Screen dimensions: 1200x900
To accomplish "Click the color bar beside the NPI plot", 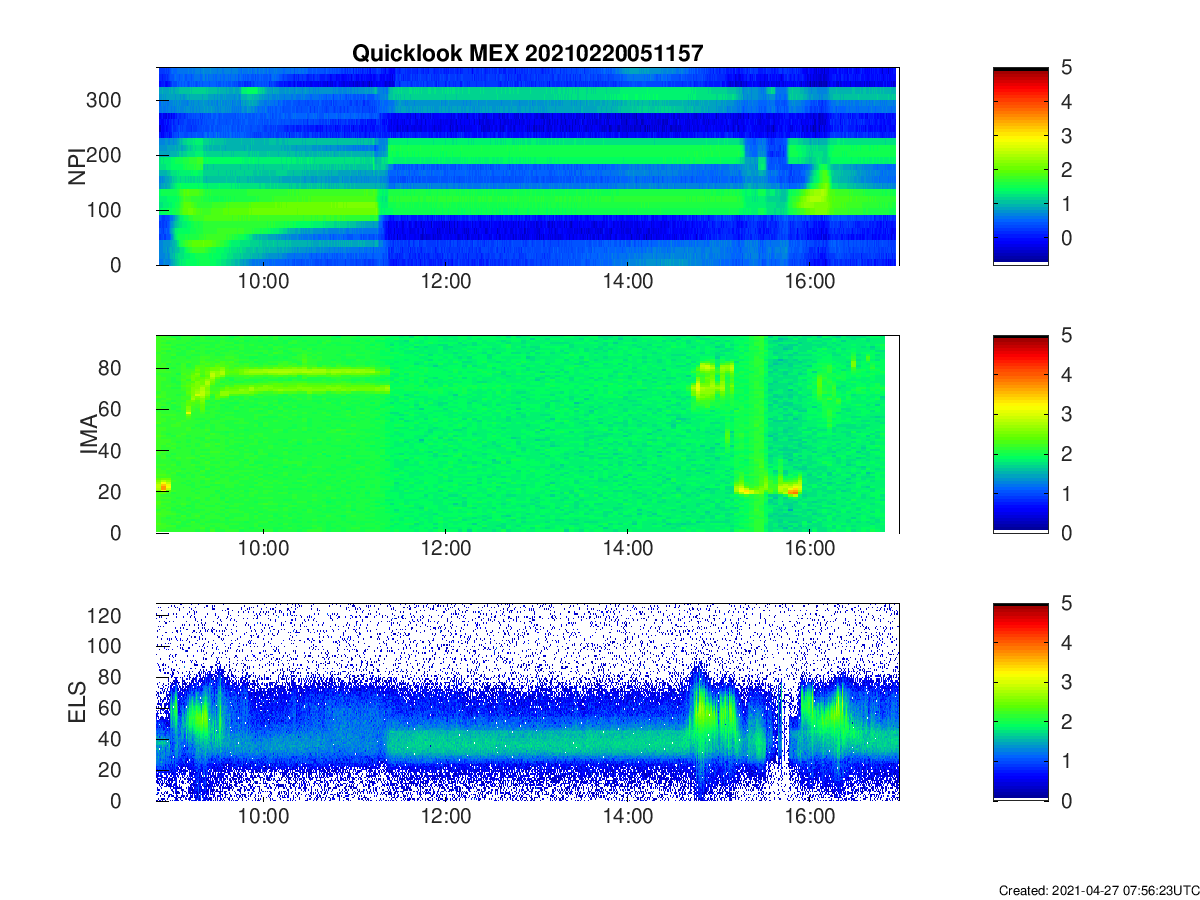I will [x=1021, y=166].
